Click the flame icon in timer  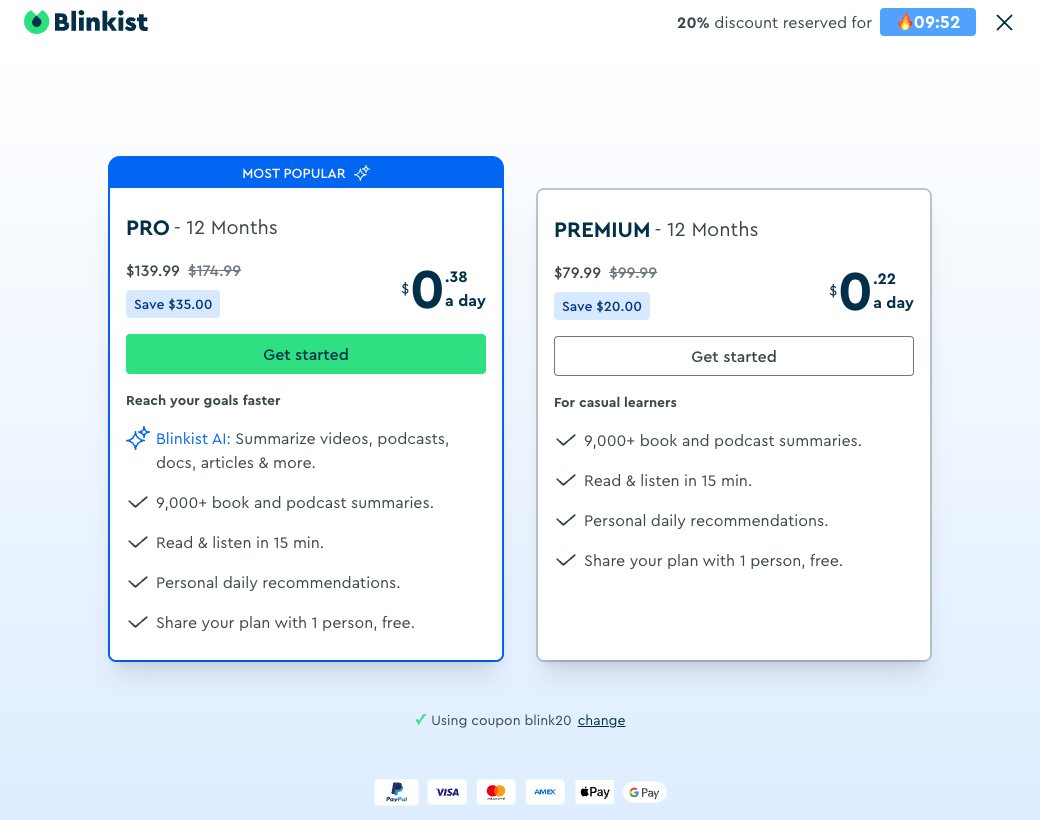point(904,22)
